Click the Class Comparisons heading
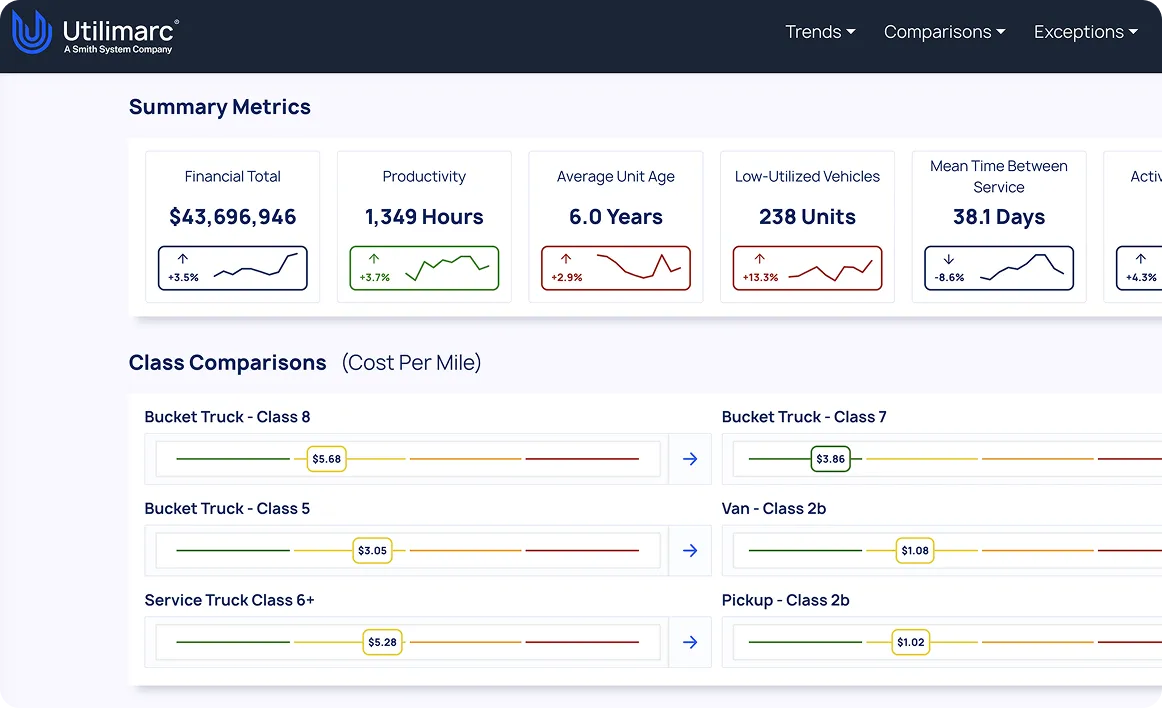The width and height of the screenshot is (1162, 708). (x=228, y=363)
